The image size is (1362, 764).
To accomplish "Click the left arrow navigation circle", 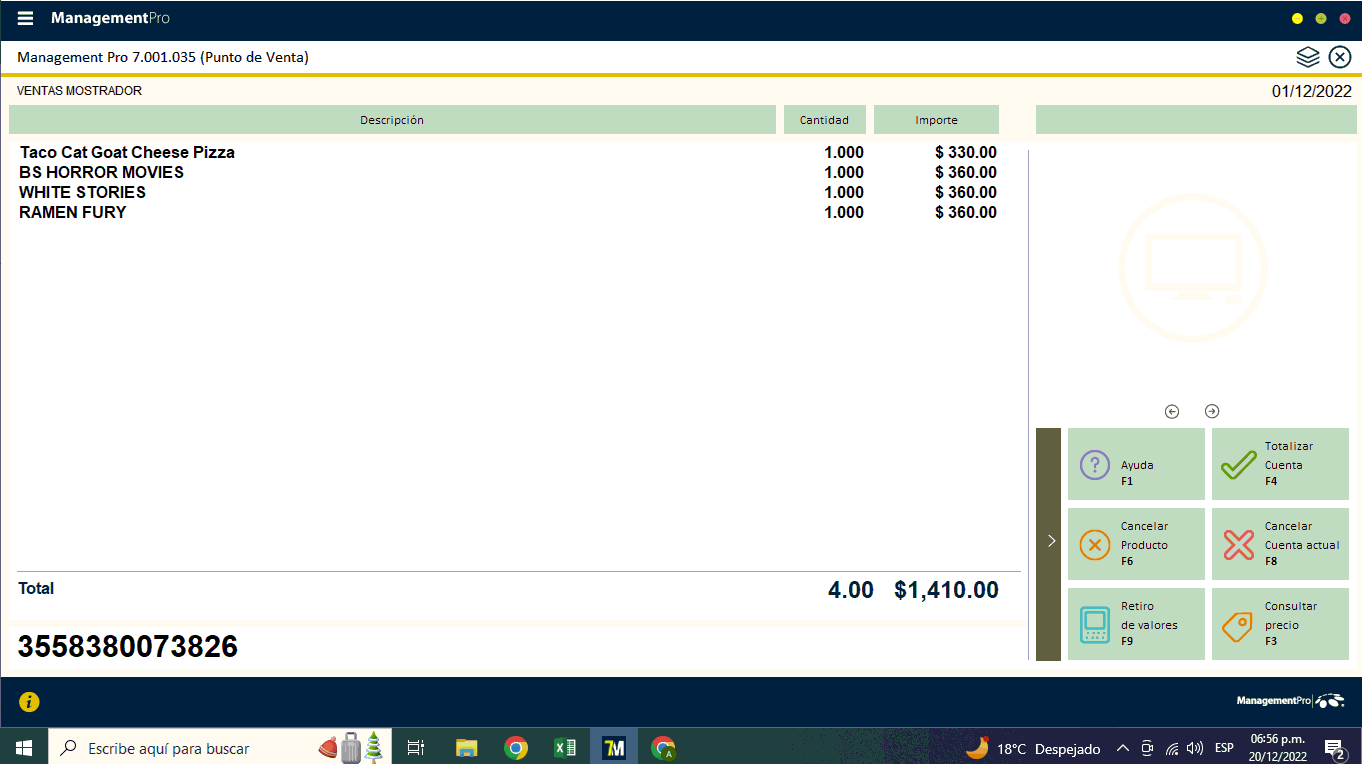I will click(x=1172, y=411).
